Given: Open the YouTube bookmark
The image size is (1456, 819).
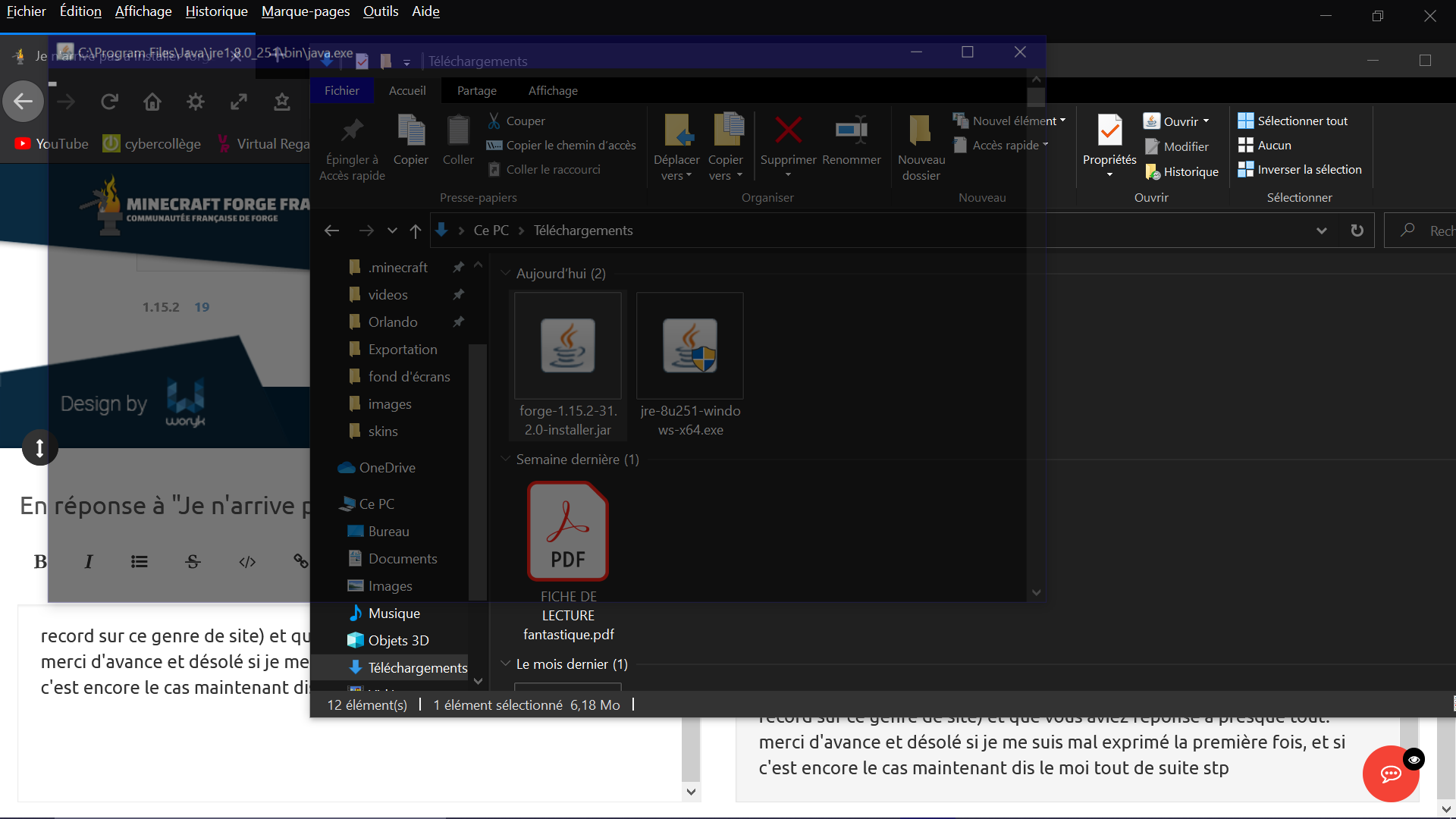Looking at the screenshot, I should [52, 144].
